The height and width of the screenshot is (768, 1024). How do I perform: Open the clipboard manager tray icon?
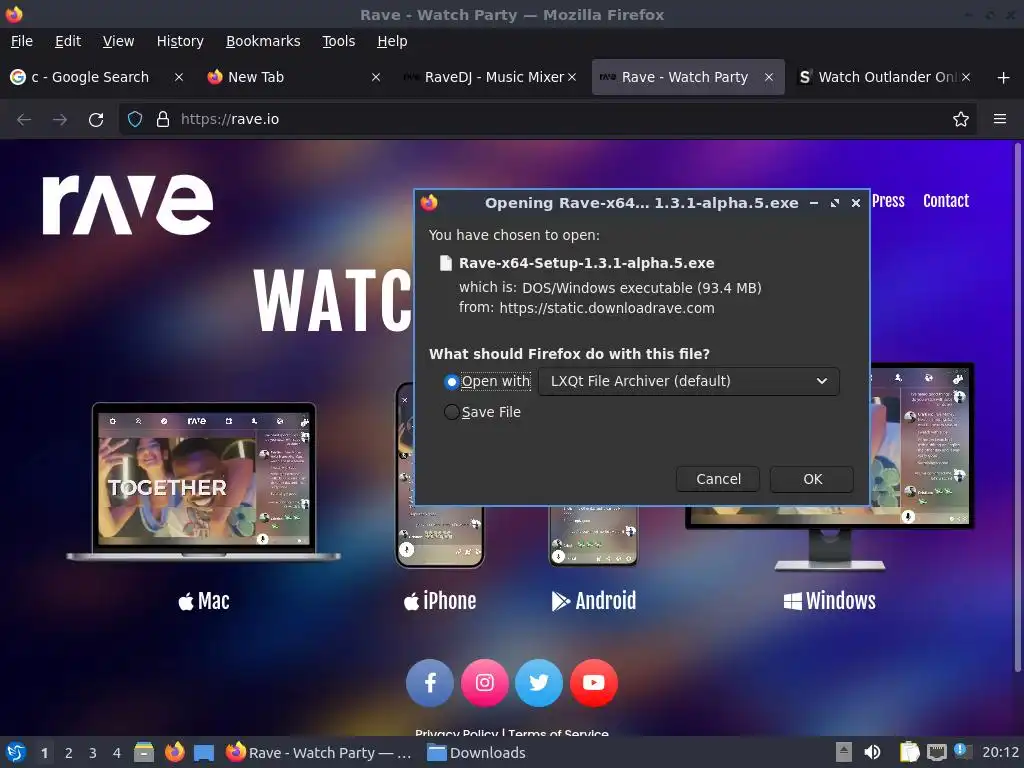(x=909, y=753)
